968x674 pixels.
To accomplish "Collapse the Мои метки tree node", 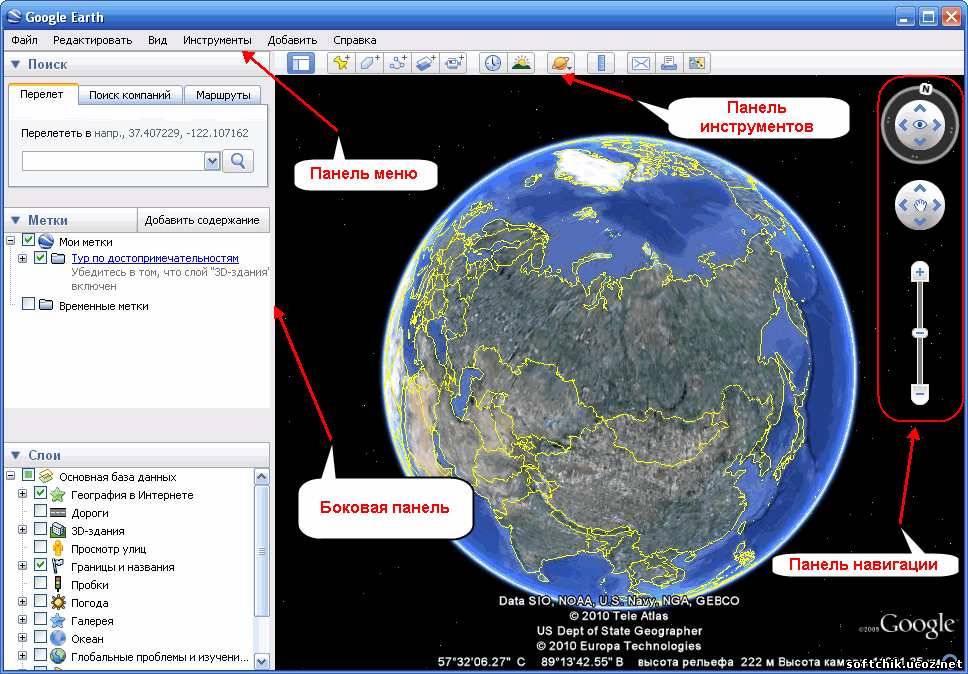I will click(10, 241).
